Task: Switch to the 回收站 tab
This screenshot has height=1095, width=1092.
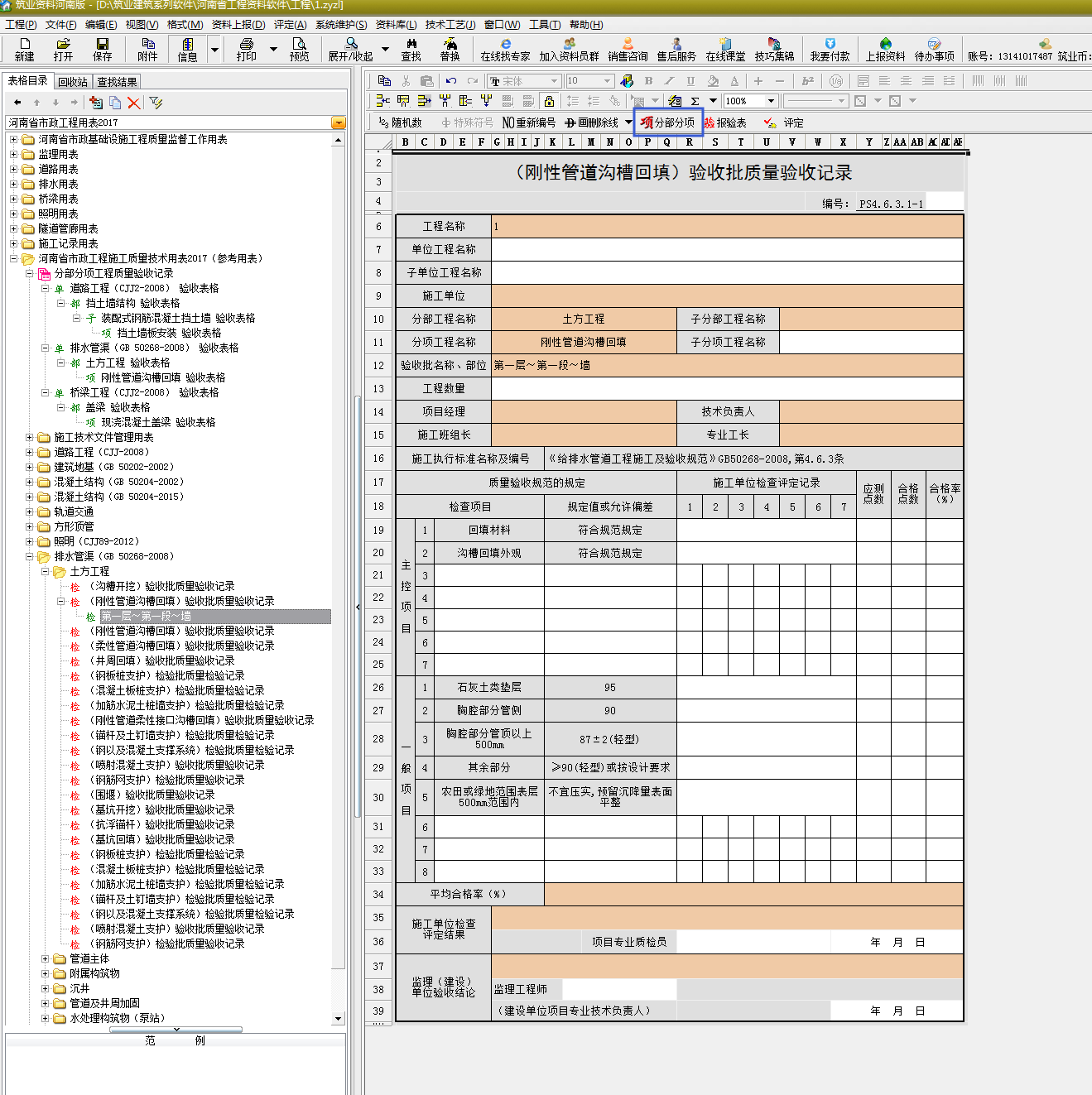Action: point(73,82)
